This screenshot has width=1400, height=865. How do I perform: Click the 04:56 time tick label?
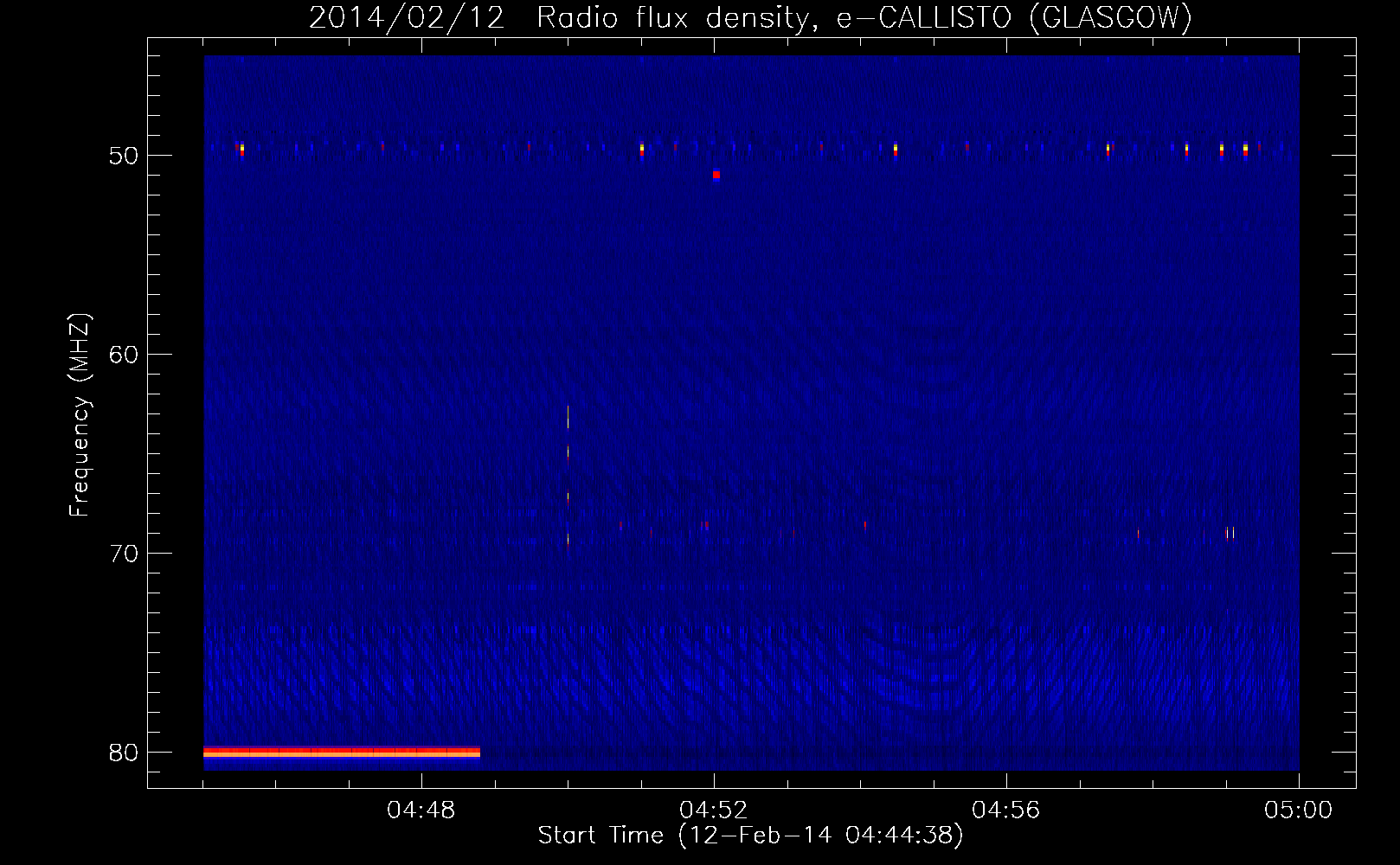(x=1006, y=811)
